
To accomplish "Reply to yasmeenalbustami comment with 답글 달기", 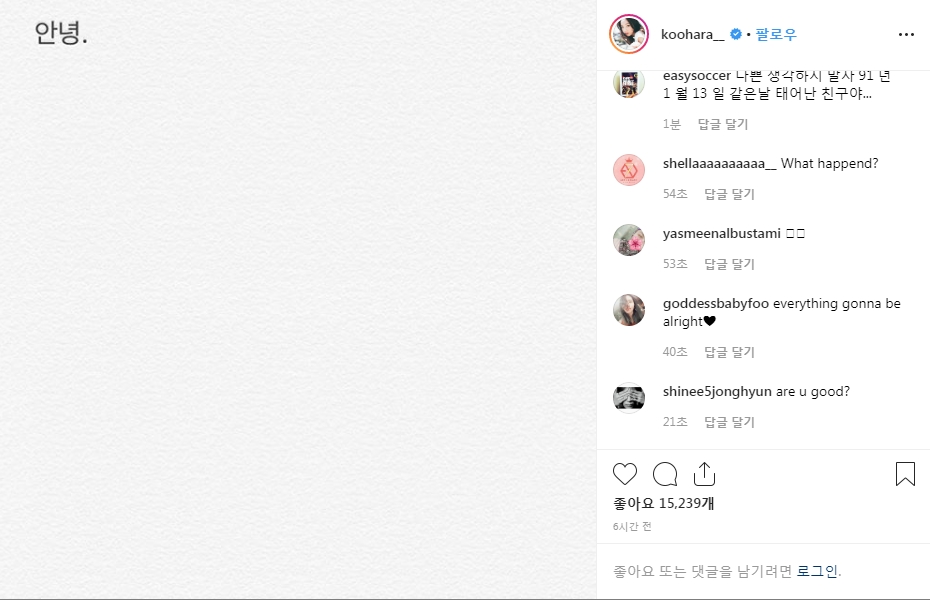I will [x=729, y=264].
